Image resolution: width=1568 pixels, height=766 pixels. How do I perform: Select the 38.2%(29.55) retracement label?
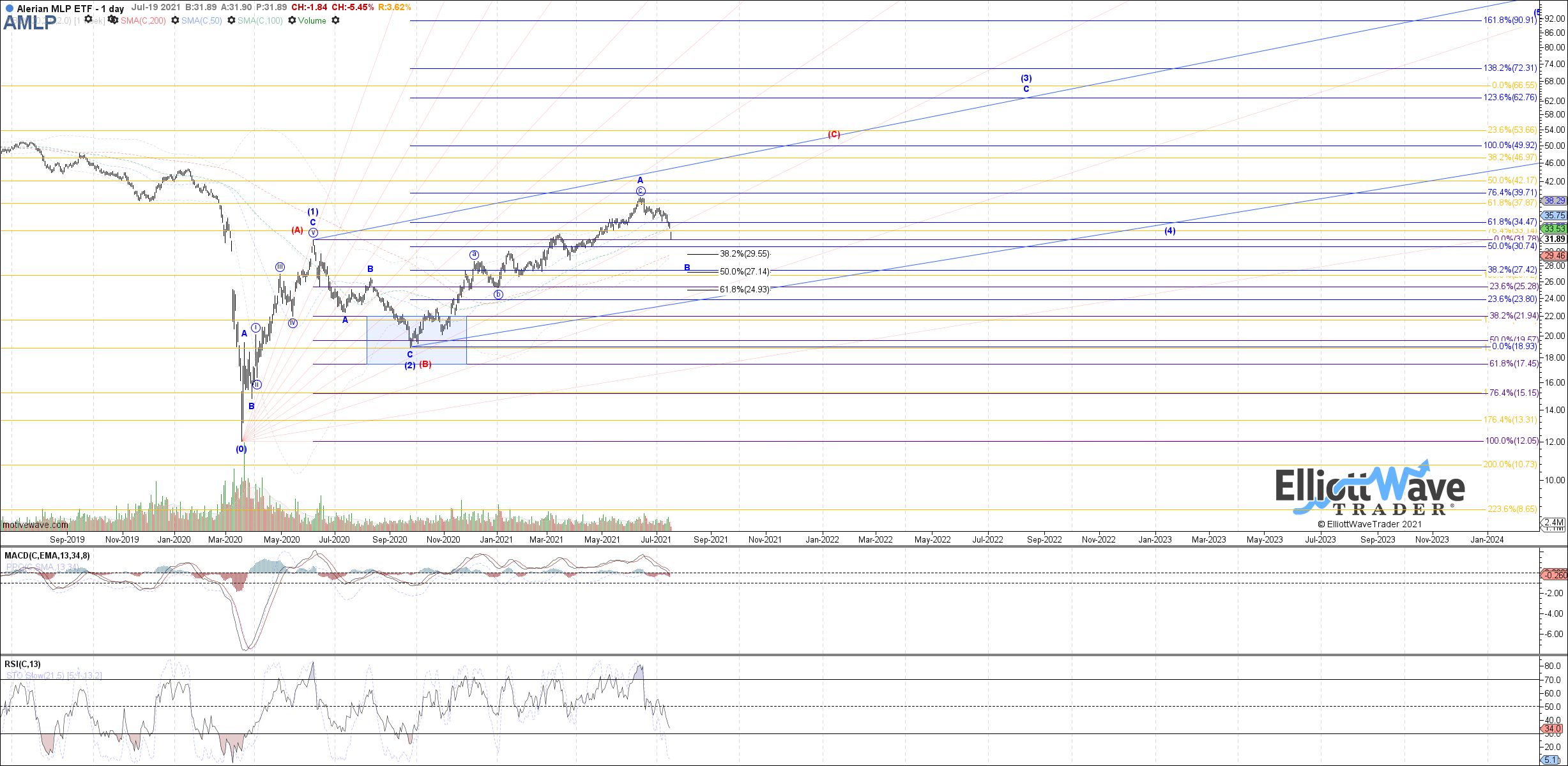(745, 253)
